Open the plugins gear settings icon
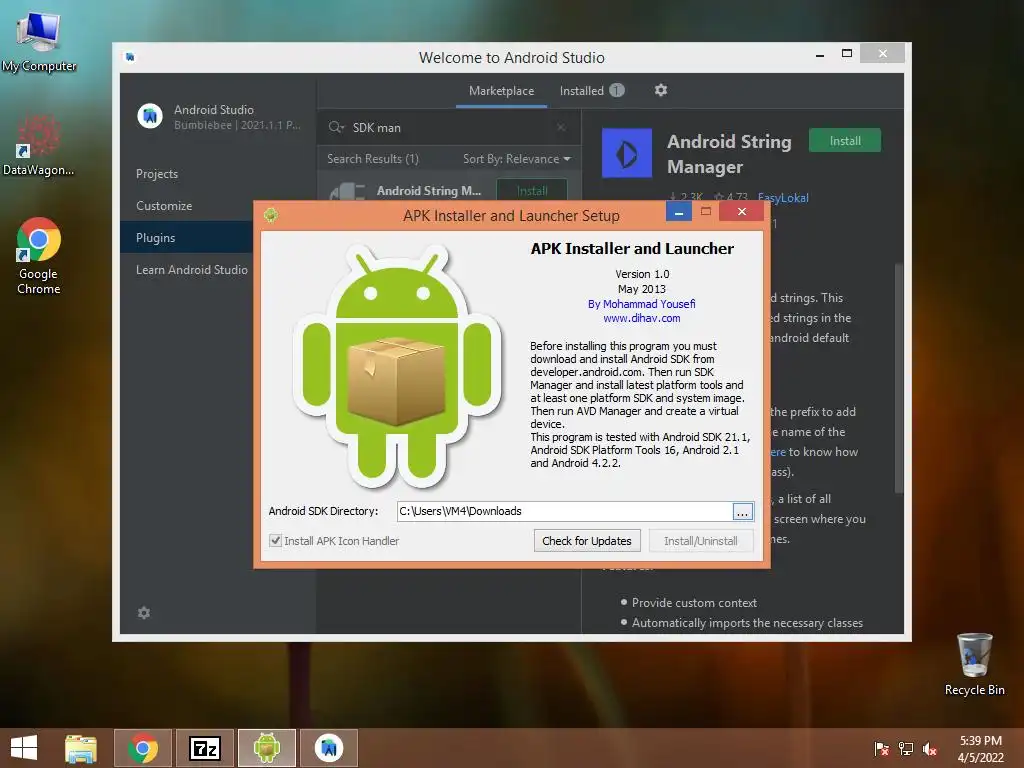Screen dimensions: 1024x768 coord(661,90)
